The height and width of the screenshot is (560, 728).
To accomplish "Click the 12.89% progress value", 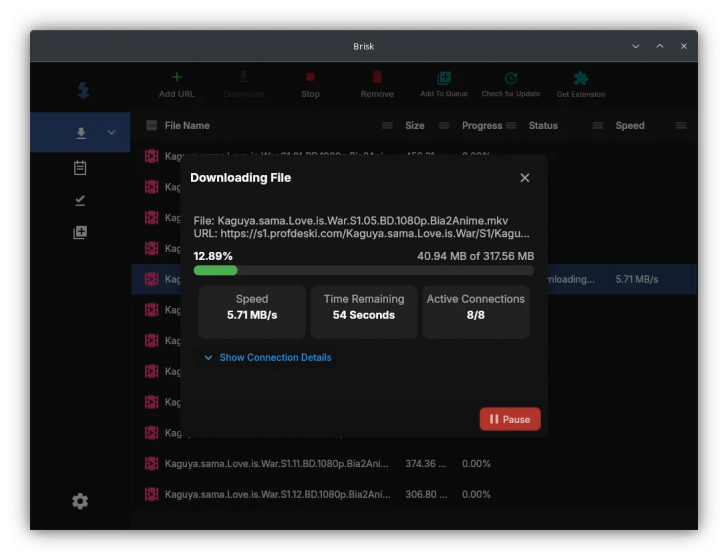I will (x=213, y=256).
